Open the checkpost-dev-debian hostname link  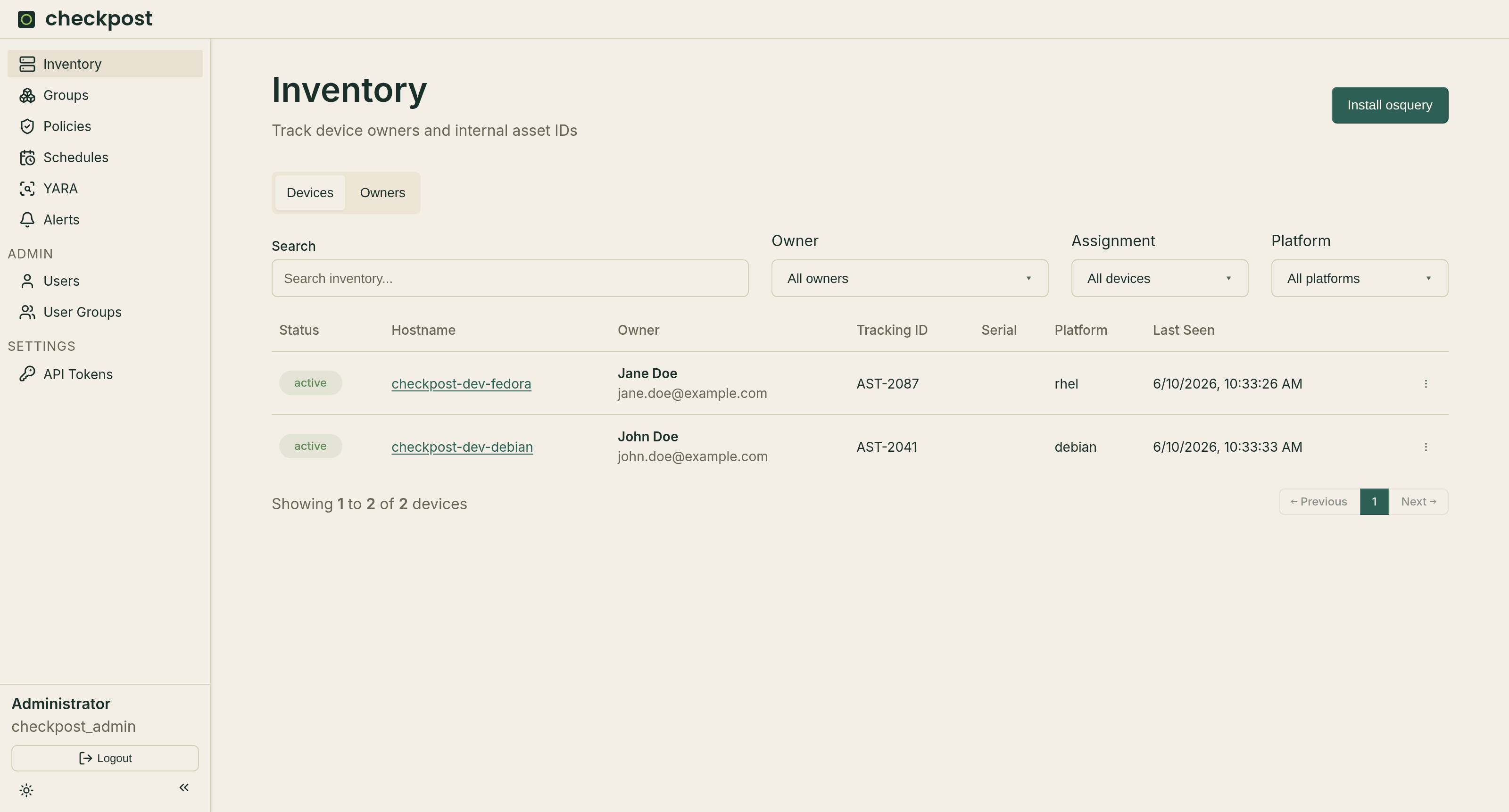pyautogui.click(x=462, y=447)
